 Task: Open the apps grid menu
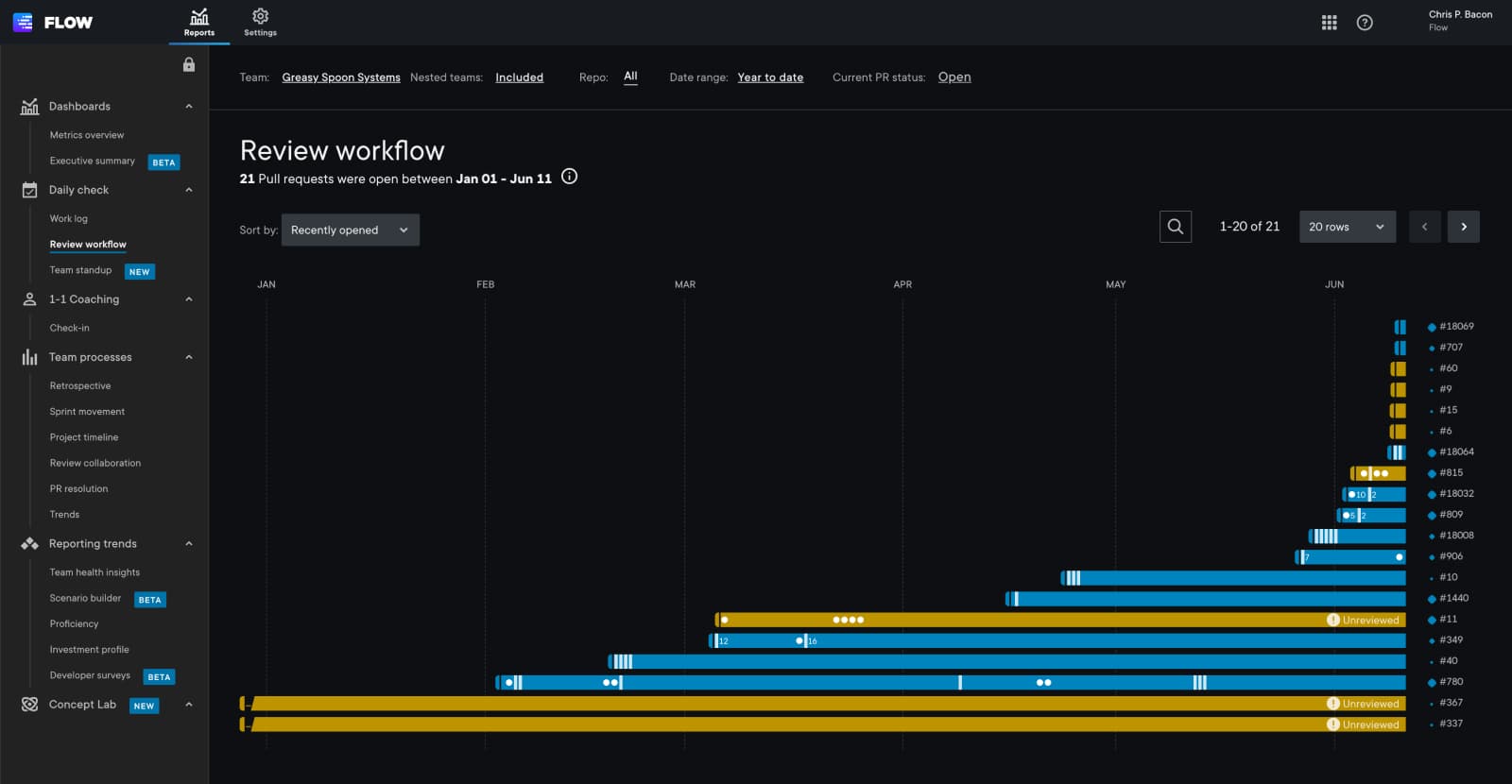1329,23
